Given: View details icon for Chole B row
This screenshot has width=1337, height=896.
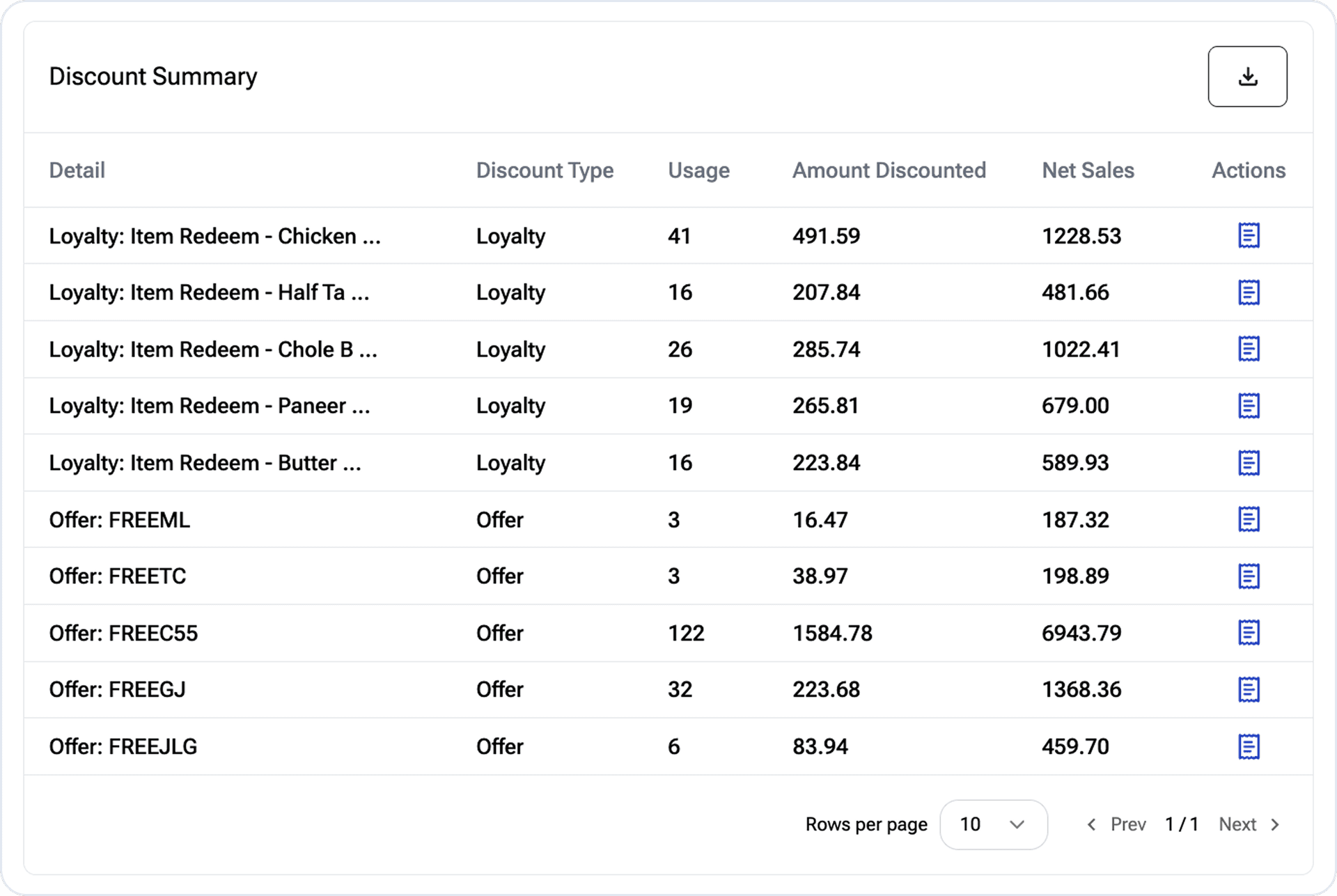Looking at the screenshot, I should pyautogui.click(x=1249, y=349).
